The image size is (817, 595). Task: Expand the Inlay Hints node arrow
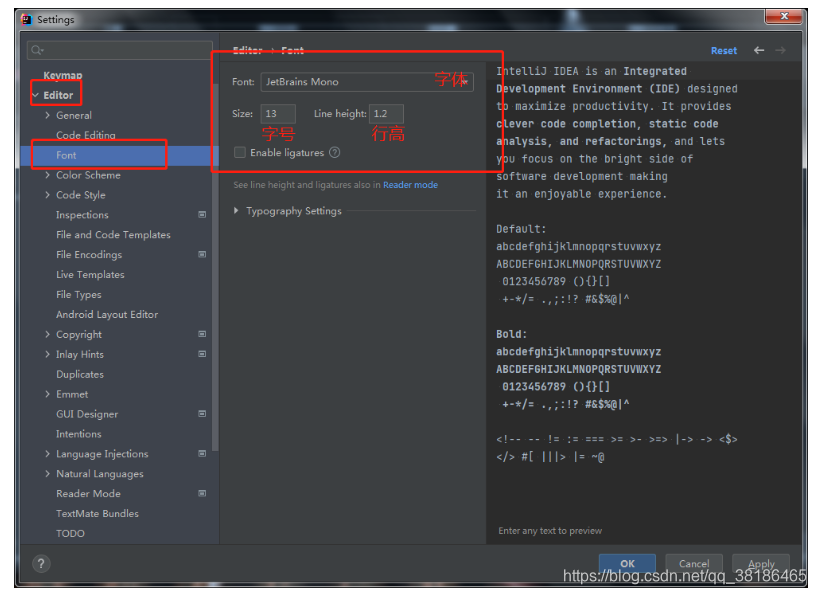click(47, 354)
